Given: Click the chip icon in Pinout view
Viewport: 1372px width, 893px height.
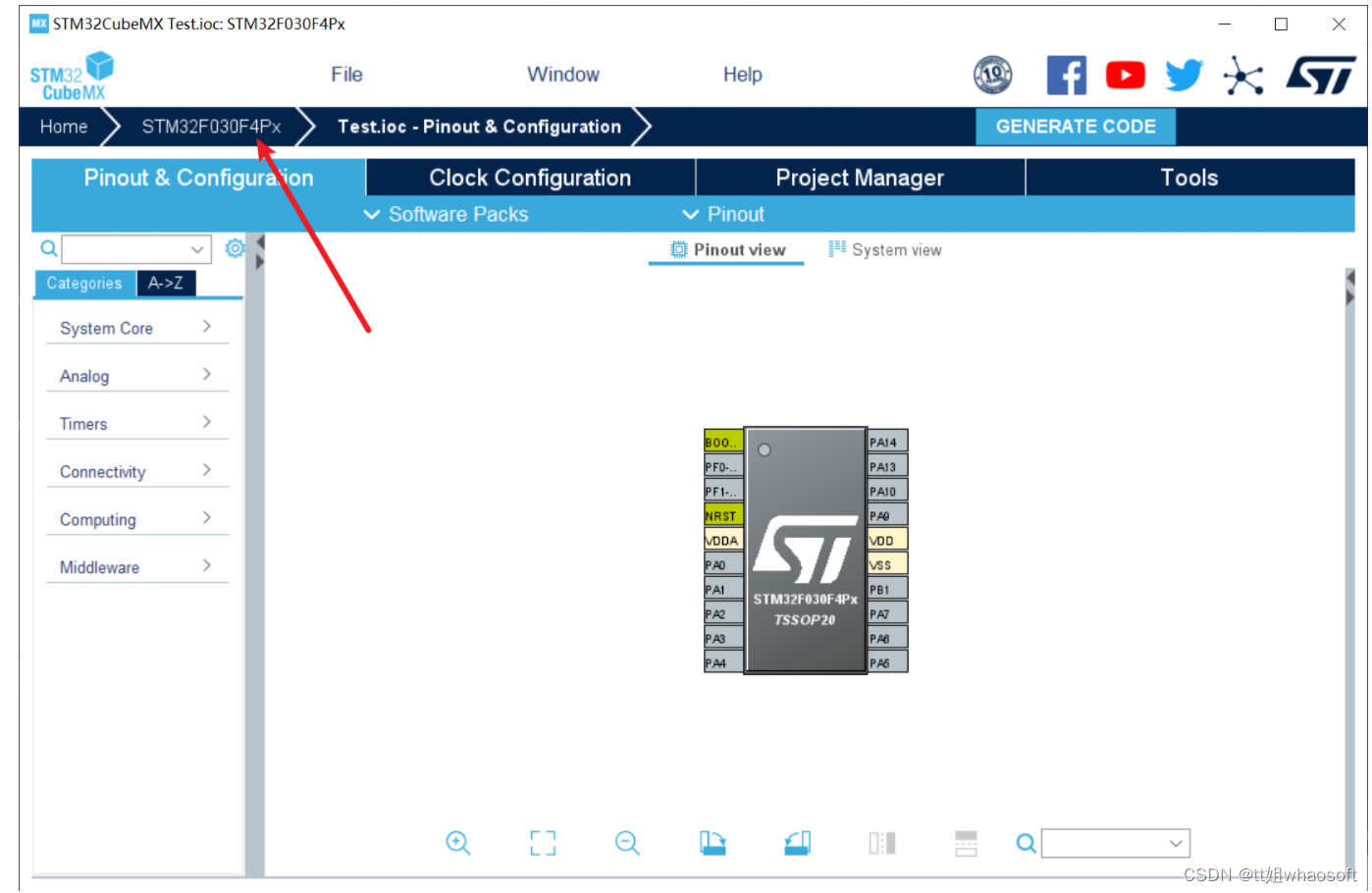Looking at the screenshot, I should 678,249.
